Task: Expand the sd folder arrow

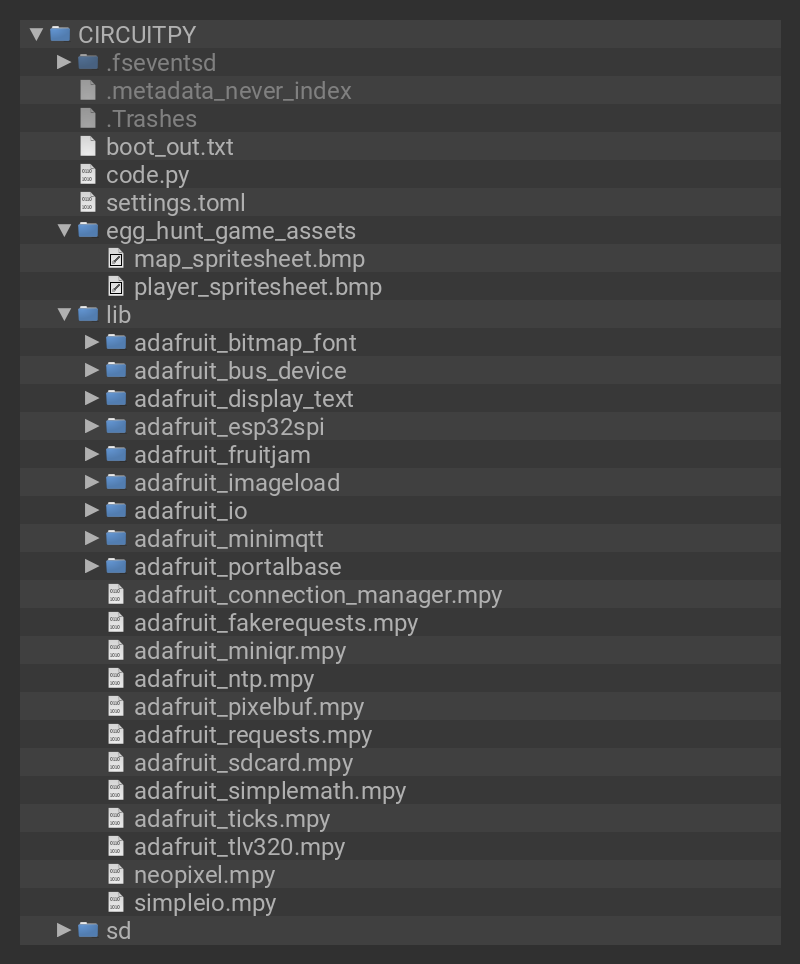Action: [x=64, y=931]
